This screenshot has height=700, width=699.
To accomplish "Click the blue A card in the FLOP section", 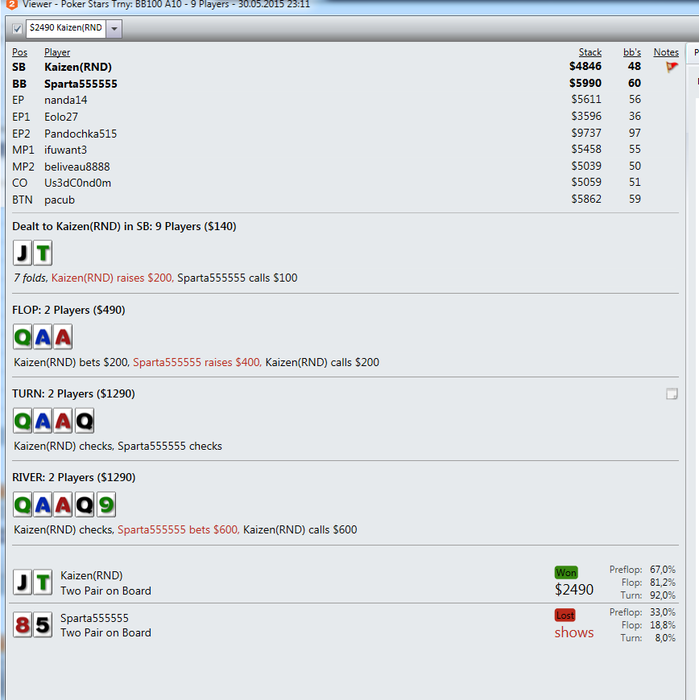I will pyautogui.click(x=43, y=337).
